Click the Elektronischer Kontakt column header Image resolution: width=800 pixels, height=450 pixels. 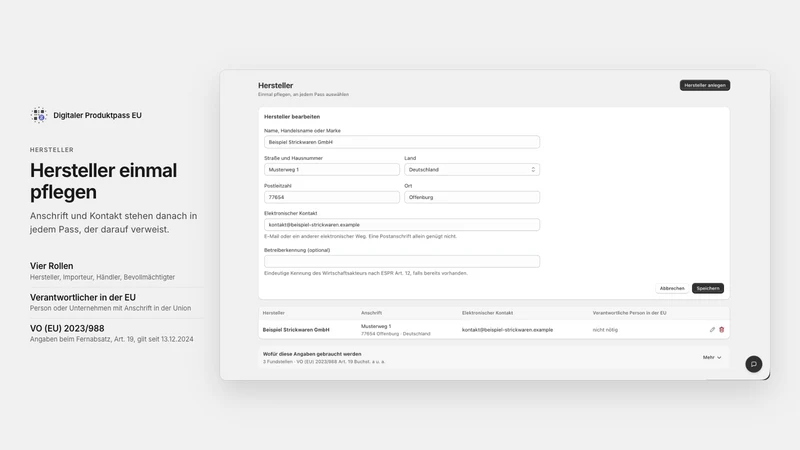(487, 313)
